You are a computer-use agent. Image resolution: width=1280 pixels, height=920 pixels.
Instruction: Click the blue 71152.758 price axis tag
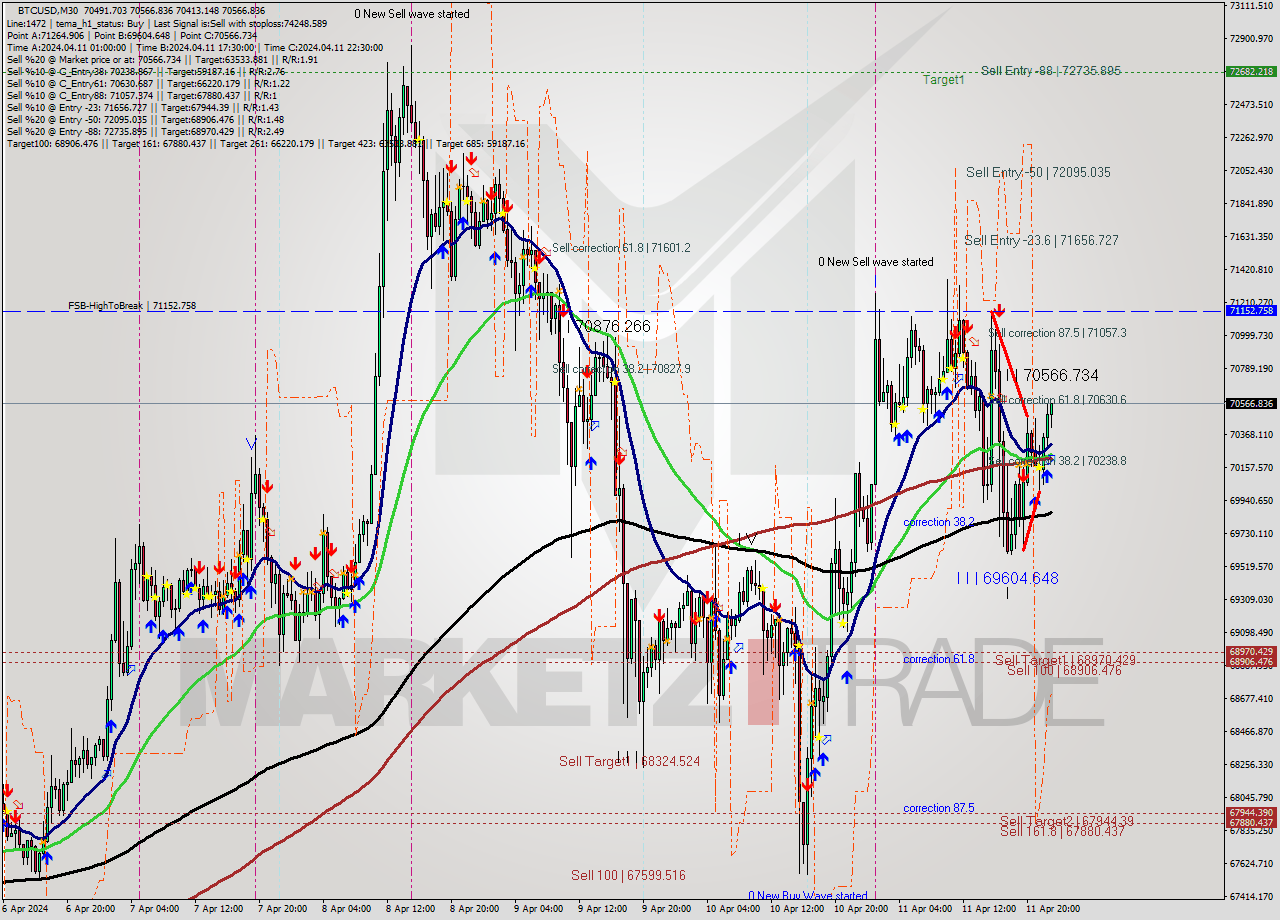pos(1251,310)
